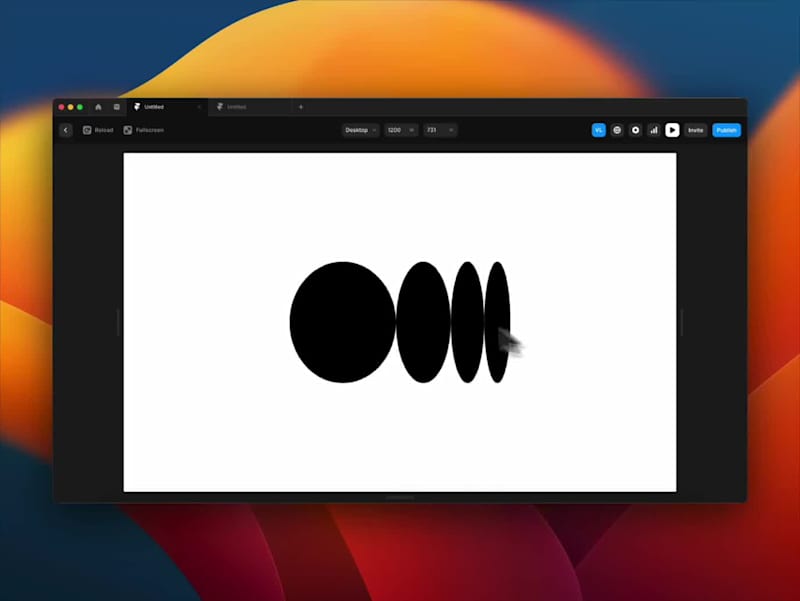Click the green maximize window button
Image resolution: width=800 pixels, height=601 pixels.
coord(80,107)
